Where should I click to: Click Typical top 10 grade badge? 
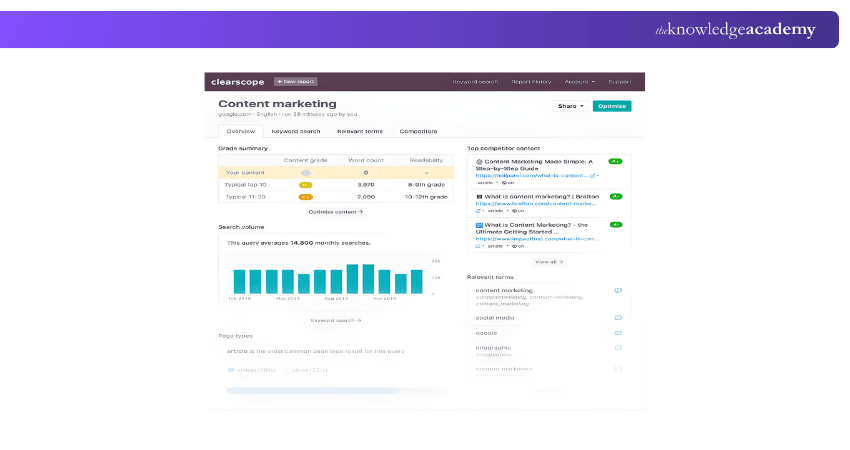point(306,185)
